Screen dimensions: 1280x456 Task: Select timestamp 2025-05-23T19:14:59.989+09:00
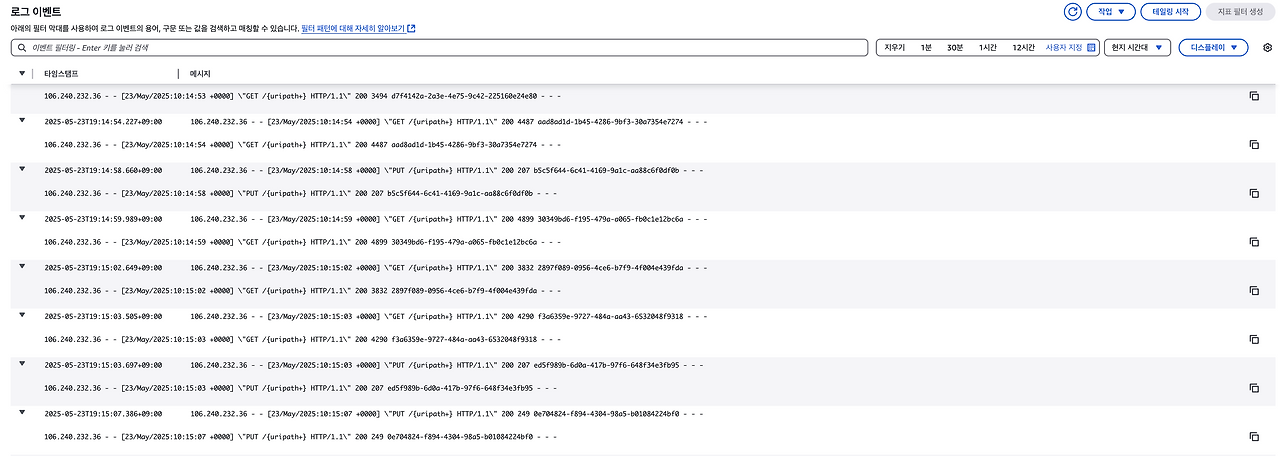pyautogui.click(x=103, y=218)
